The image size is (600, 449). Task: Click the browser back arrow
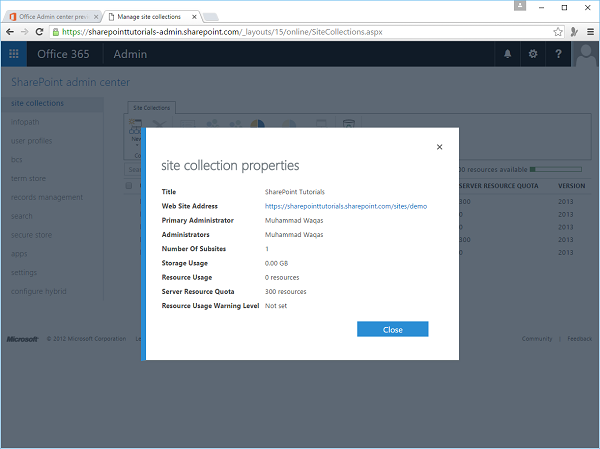pos(10,31)
